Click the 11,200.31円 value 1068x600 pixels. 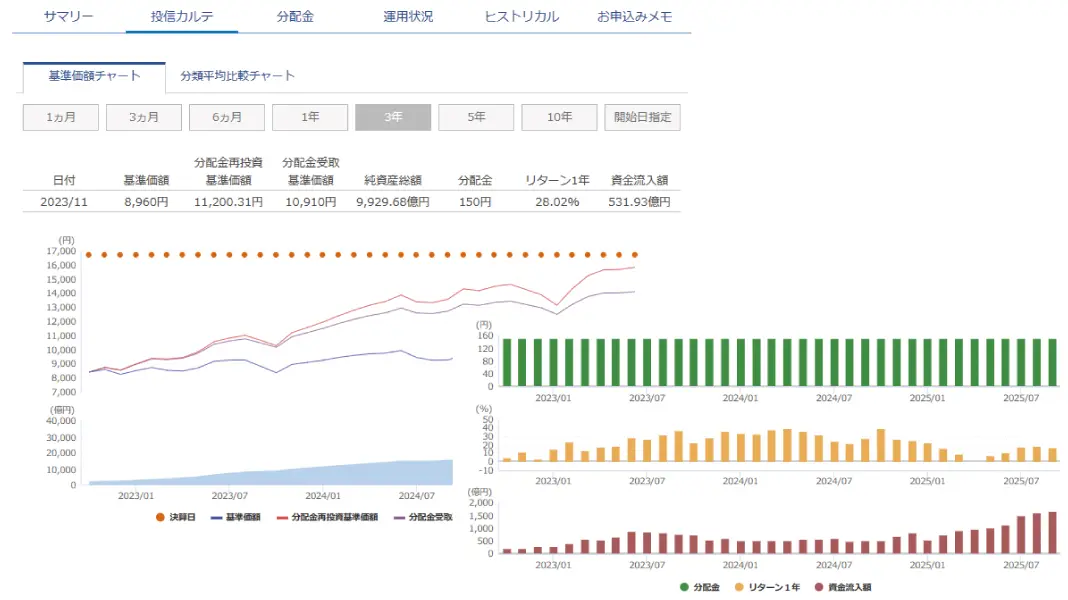point(228,202)
